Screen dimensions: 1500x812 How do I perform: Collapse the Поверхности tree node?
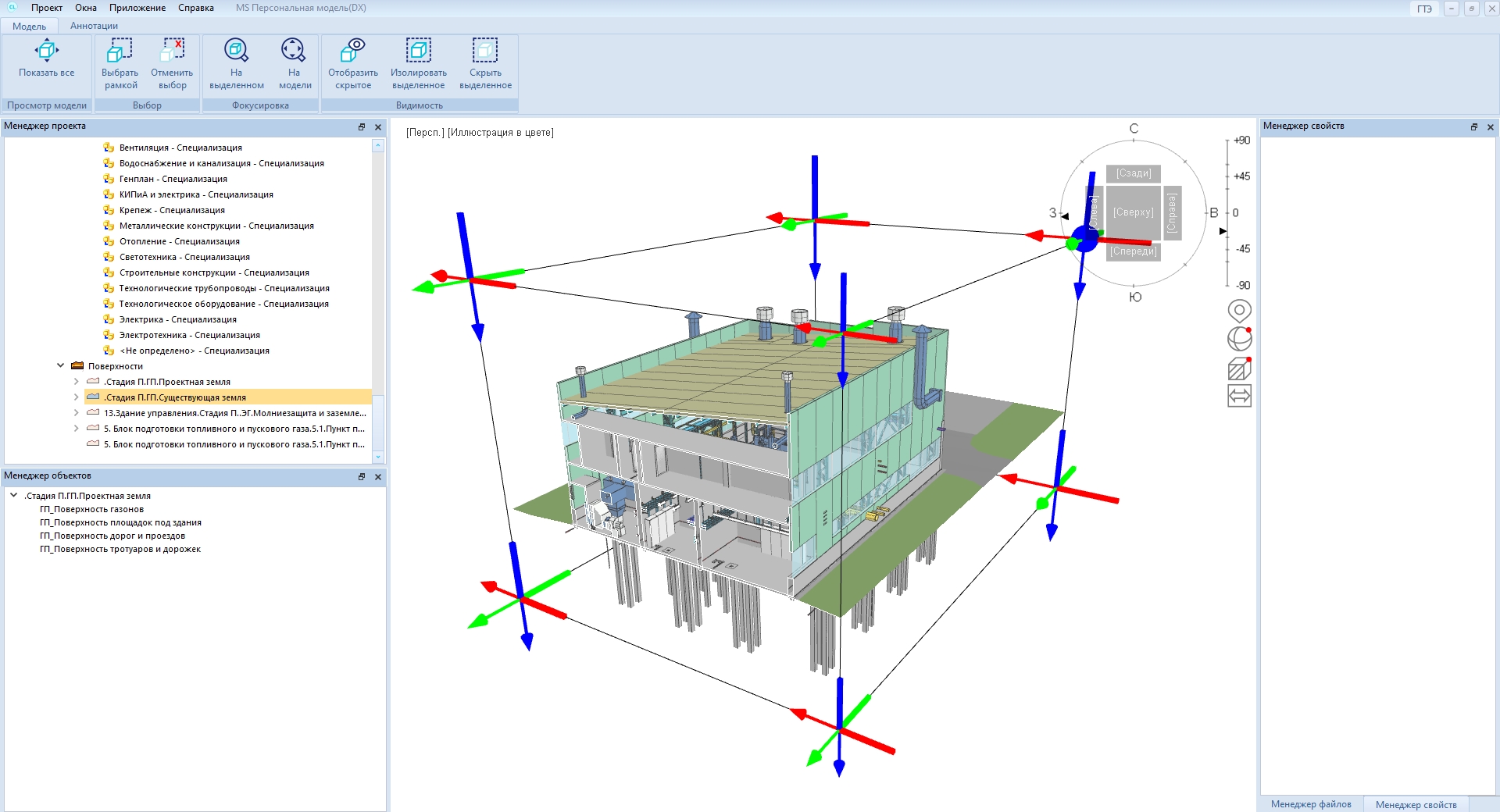coord(61,365)
